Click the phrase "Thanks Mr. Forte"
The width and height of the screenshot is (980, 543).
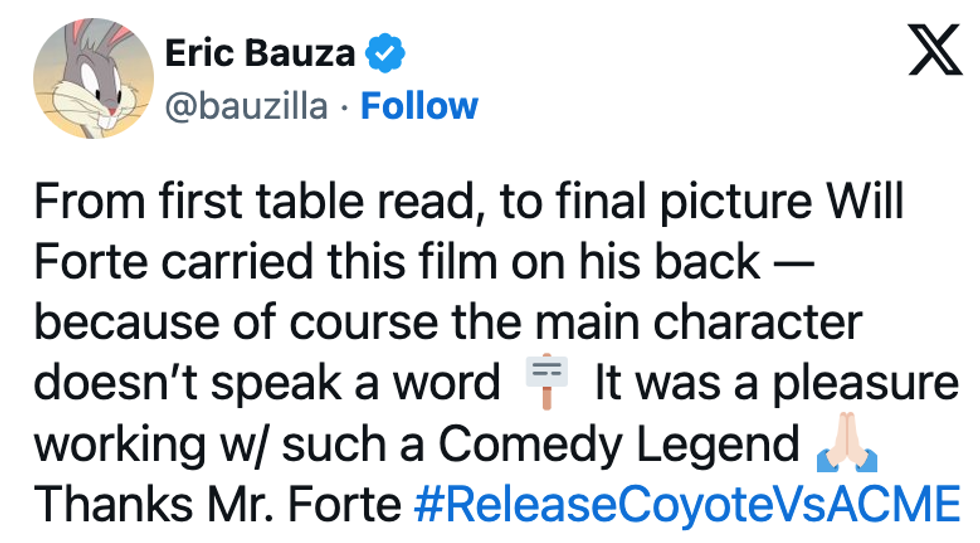(217, 505)
